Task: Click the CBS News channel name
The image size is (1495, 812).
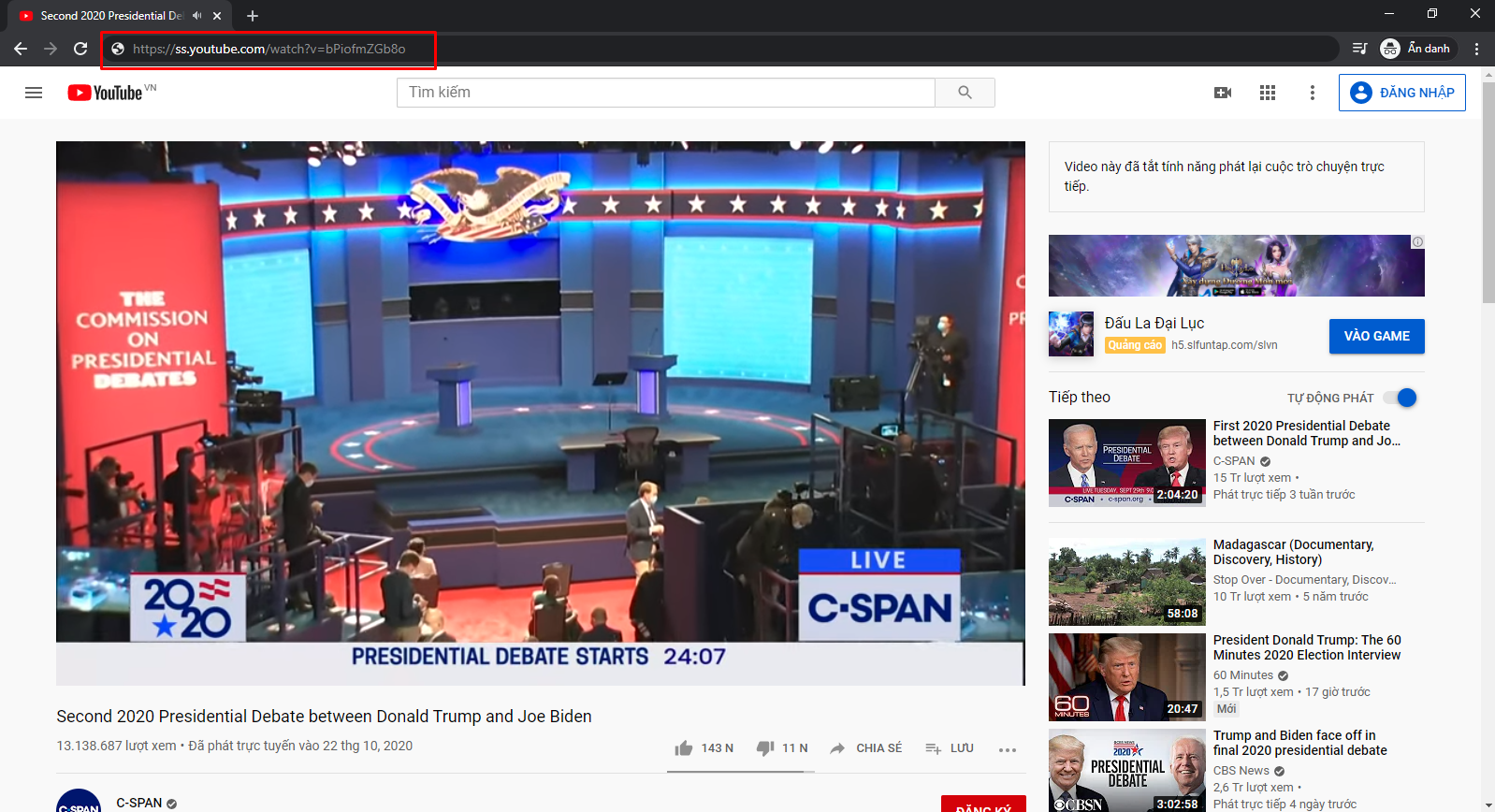Action: (x=1241, y=771)
